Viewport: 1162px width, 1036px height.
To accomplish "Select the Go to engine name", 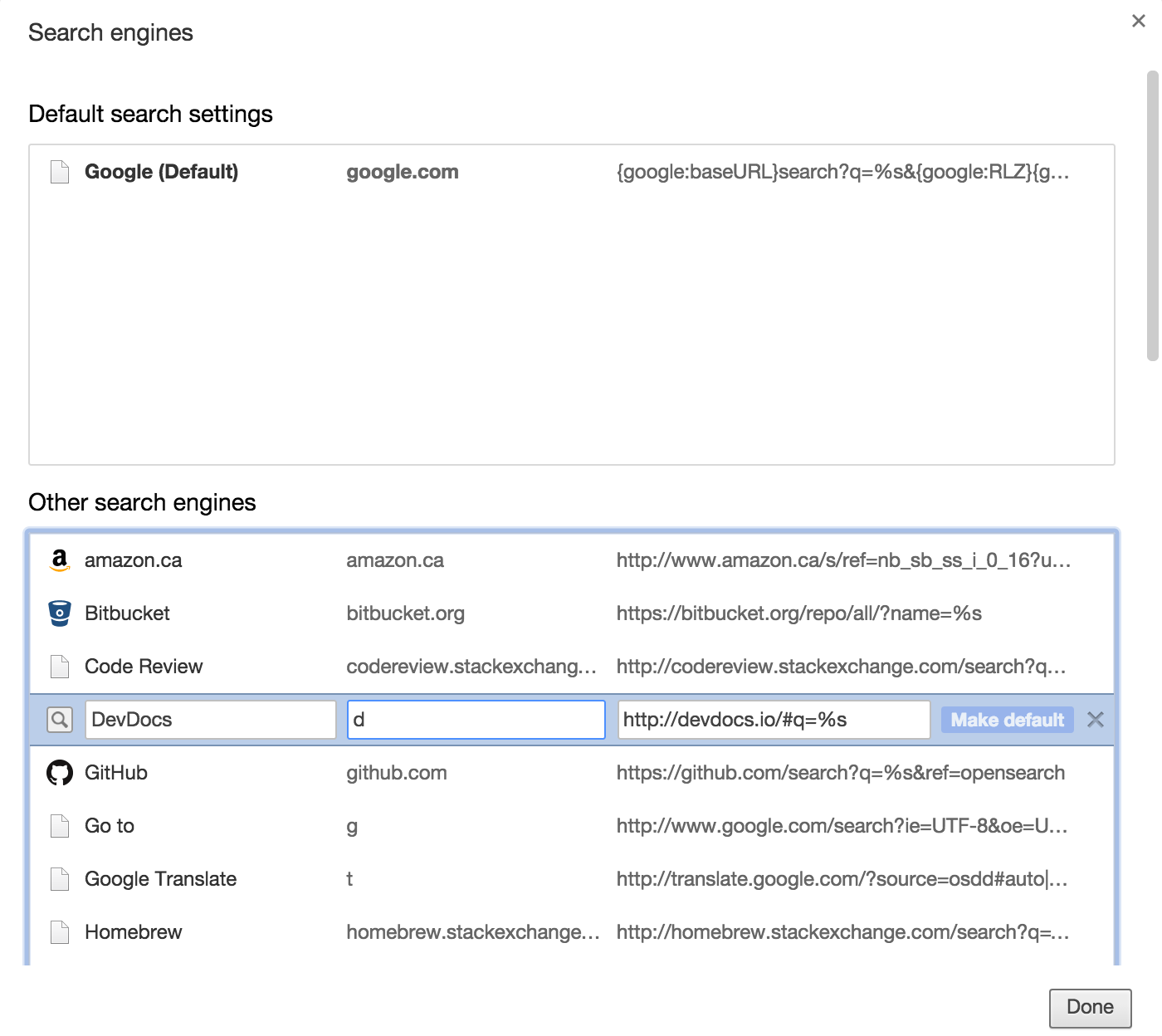I will [110, 826].
